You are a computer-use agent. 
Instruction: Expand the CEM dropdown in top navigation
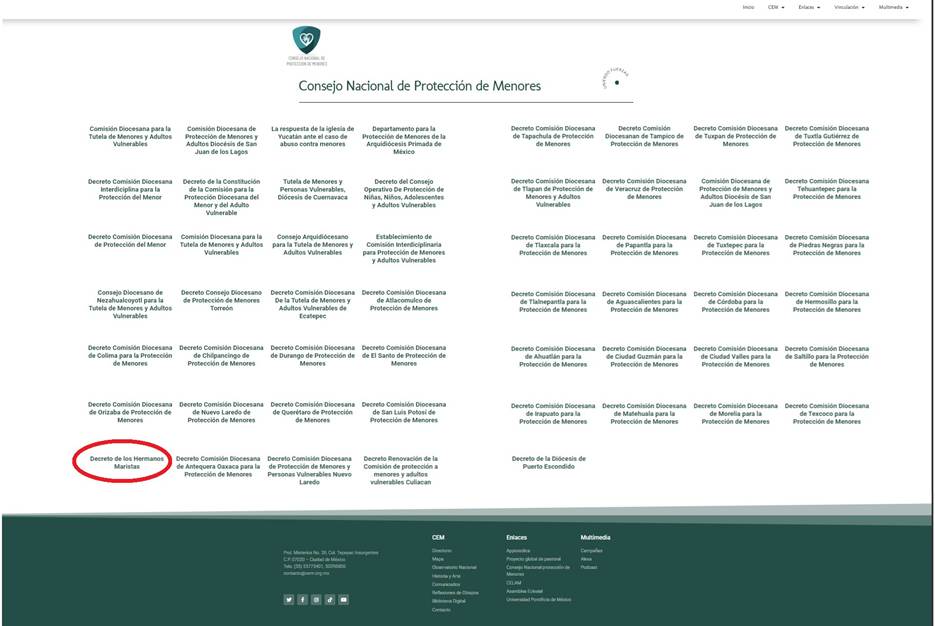point(776,7)
